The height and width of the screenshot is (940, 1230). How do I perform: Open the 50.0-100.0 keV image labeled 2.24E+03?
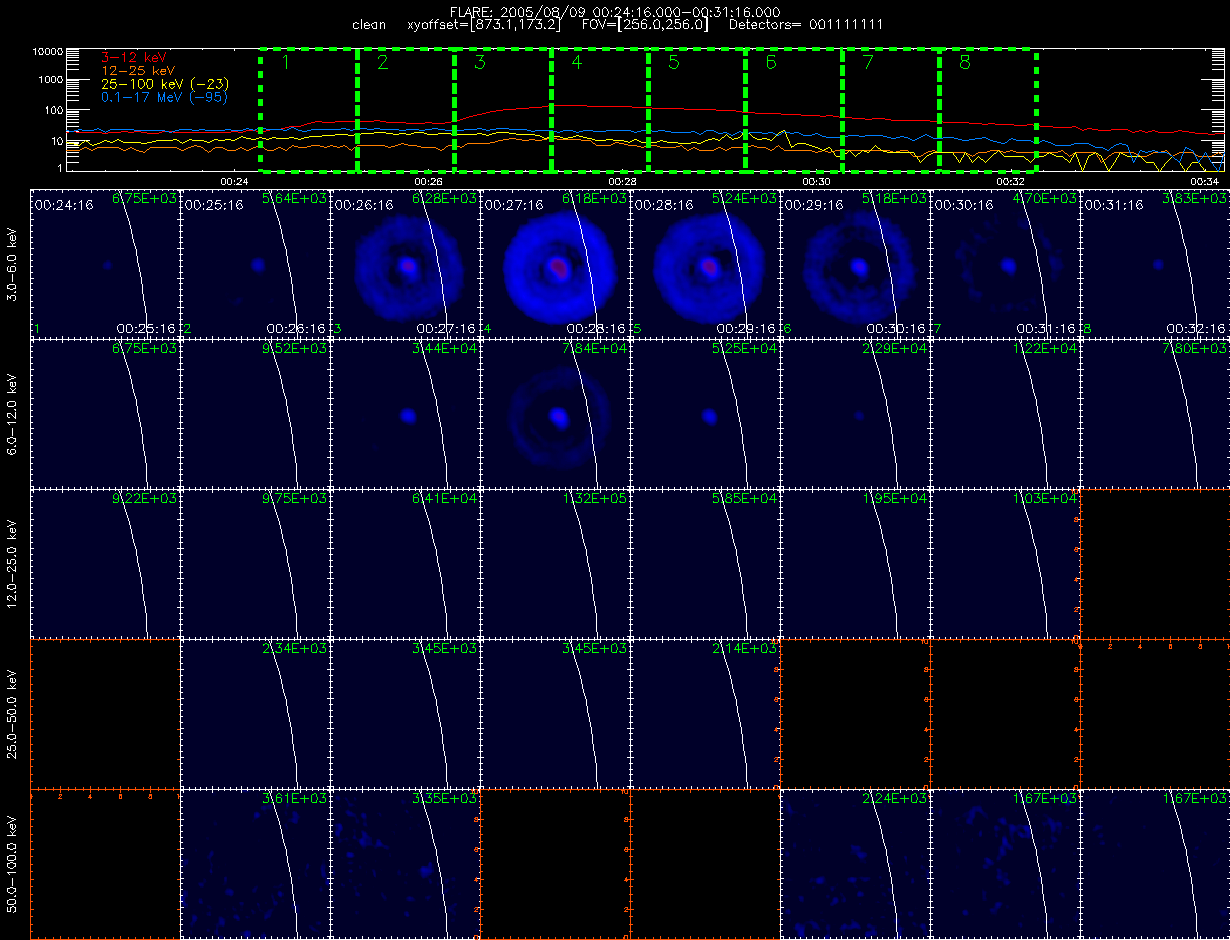coord(855,863)
